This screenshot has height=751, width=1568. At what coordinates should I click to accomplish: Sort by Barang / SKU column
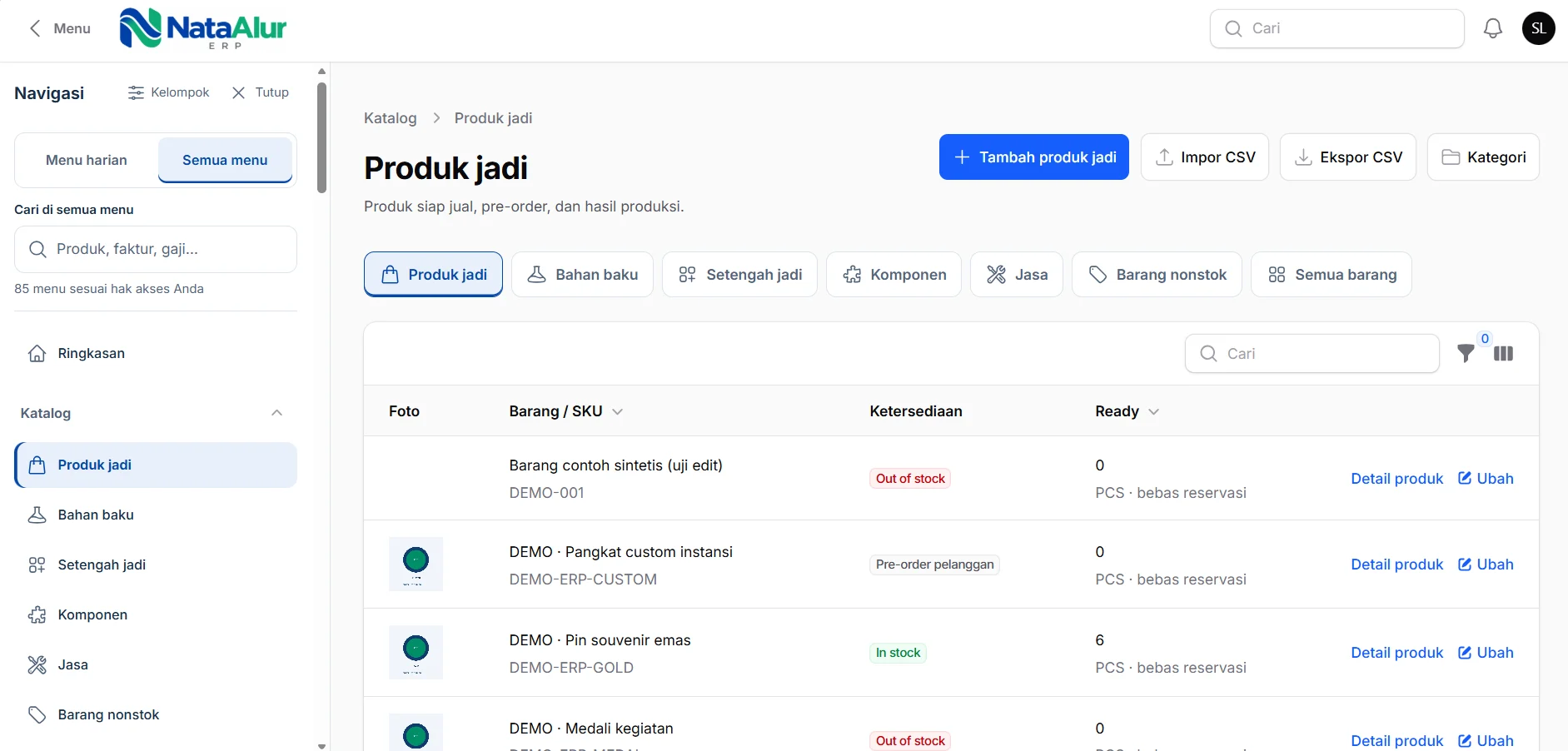coord(566,411)
